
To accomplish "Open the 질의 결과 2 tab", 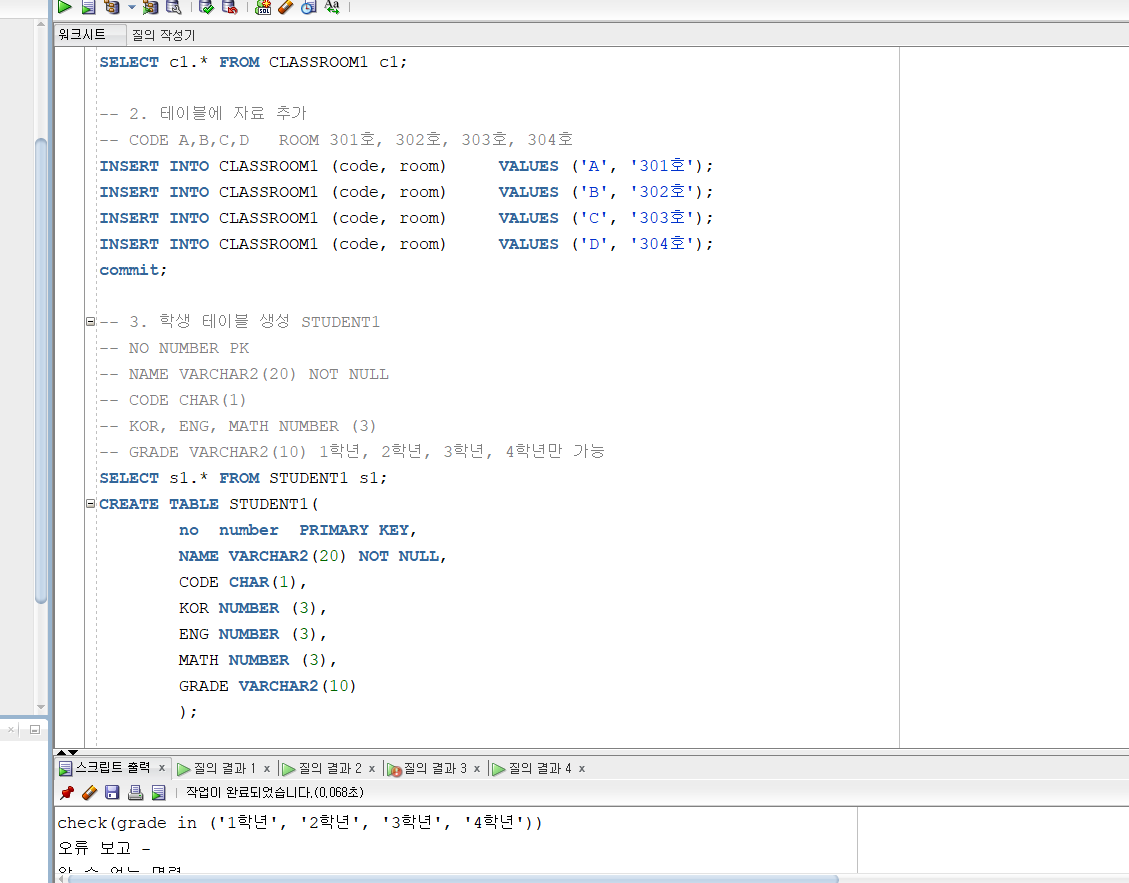I will click(322, 768).
